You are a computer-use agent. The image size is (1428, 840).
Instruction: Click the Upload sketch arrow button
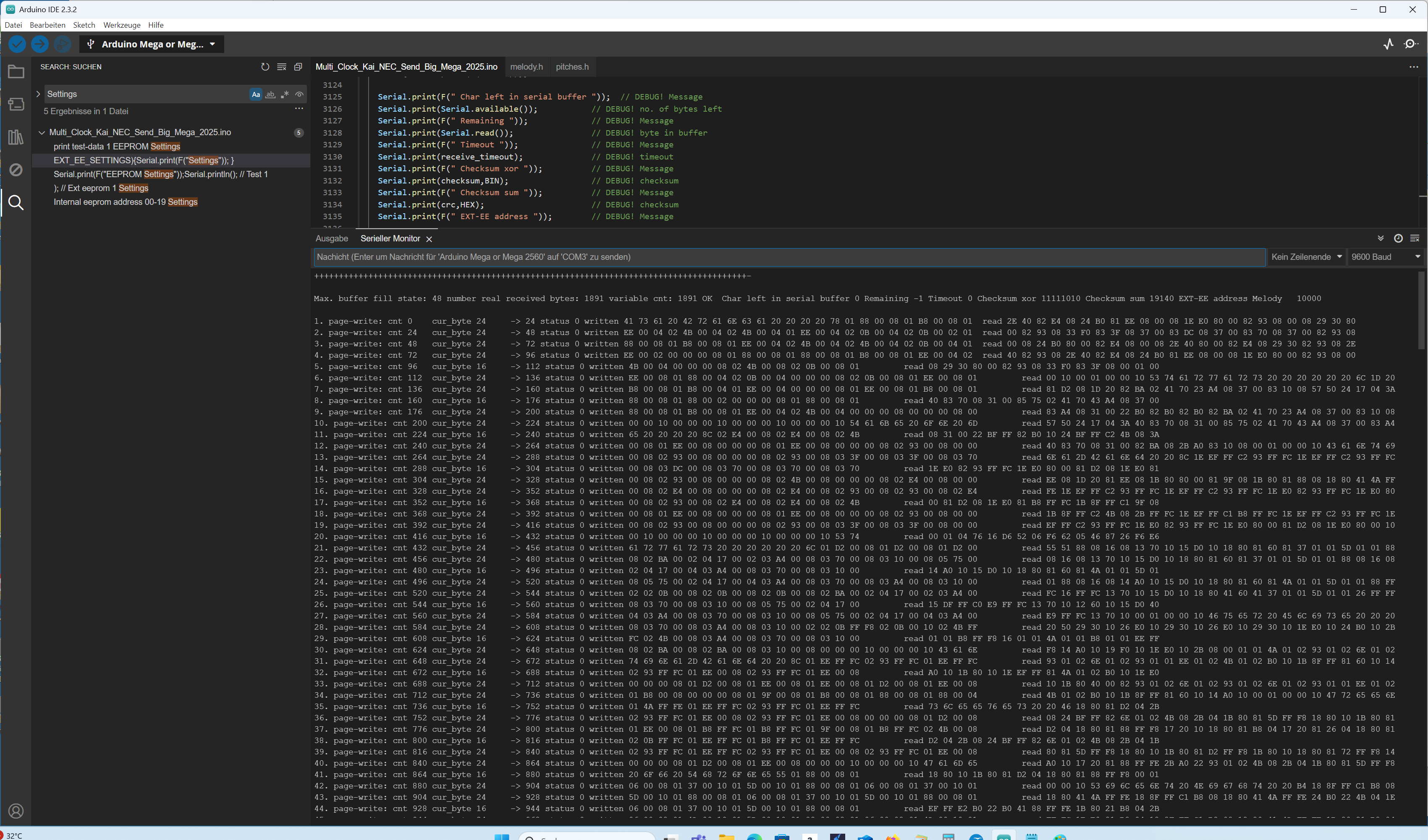pos(39,44)
